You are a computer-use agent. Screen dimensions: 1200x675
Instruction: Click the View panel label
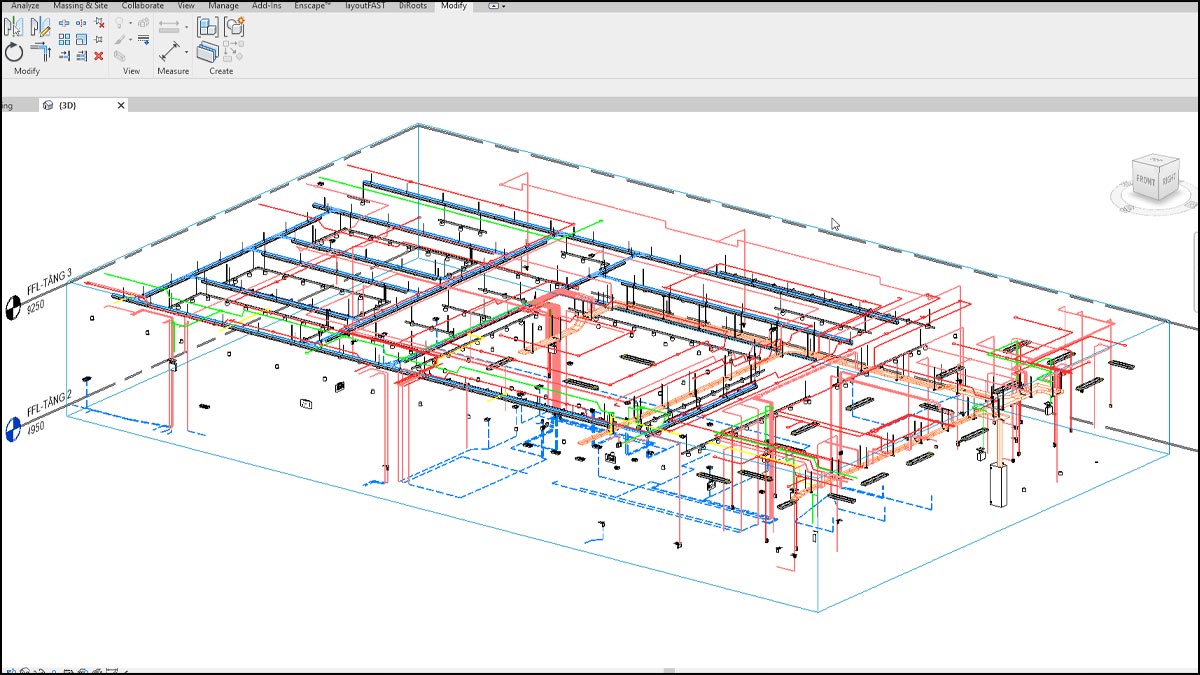point(131,71)
